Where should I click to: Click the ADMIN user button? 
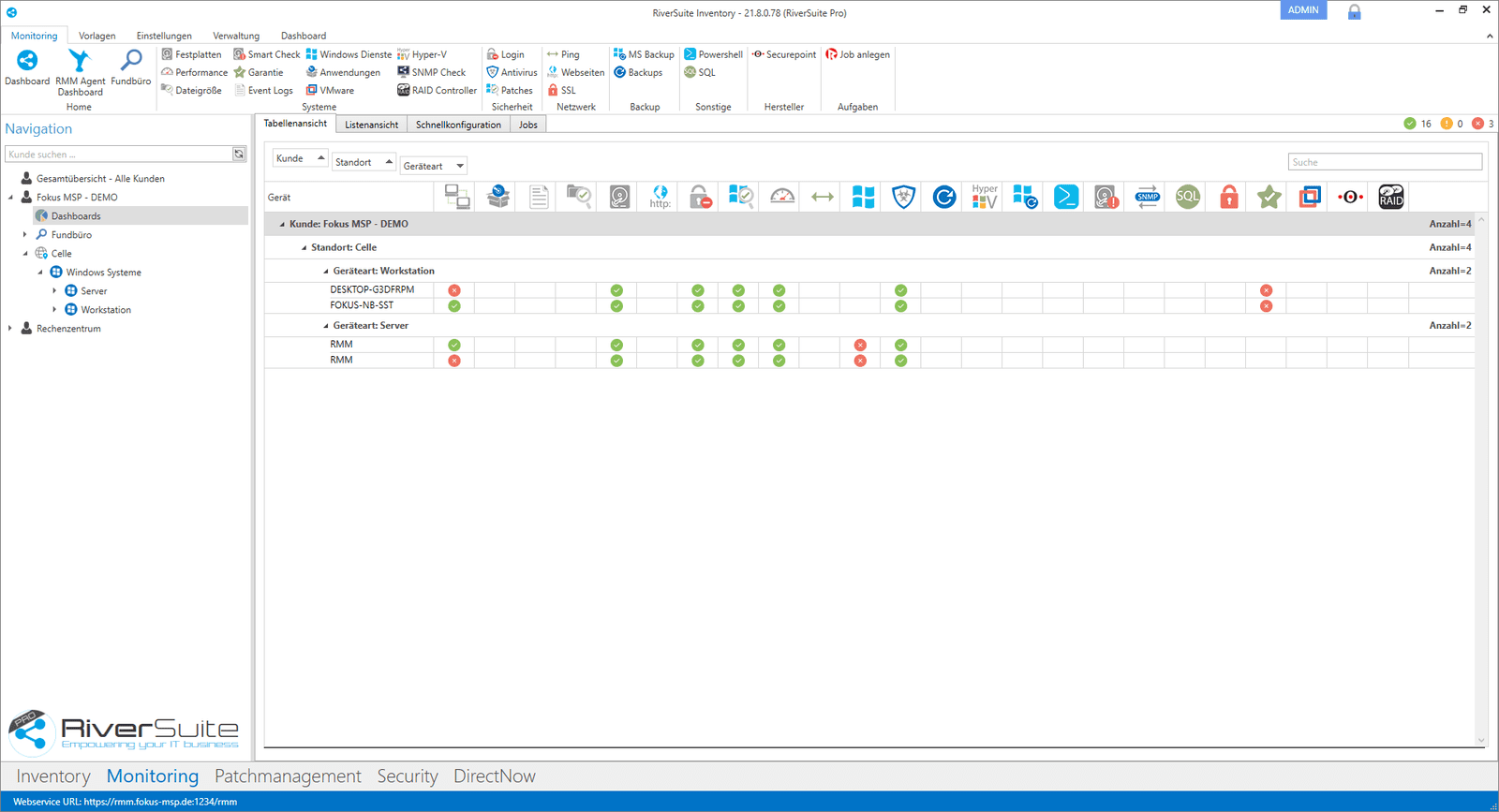click(x=1303, y=10)
